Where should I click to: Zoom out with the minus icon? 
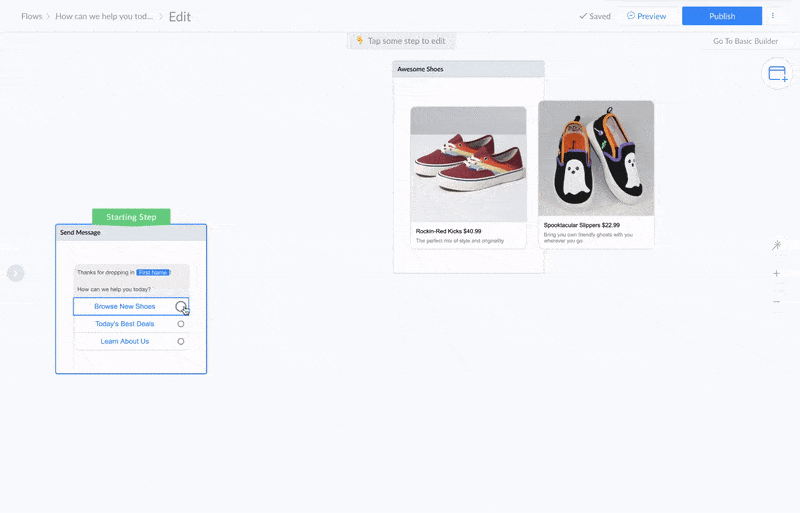point(777,301)
